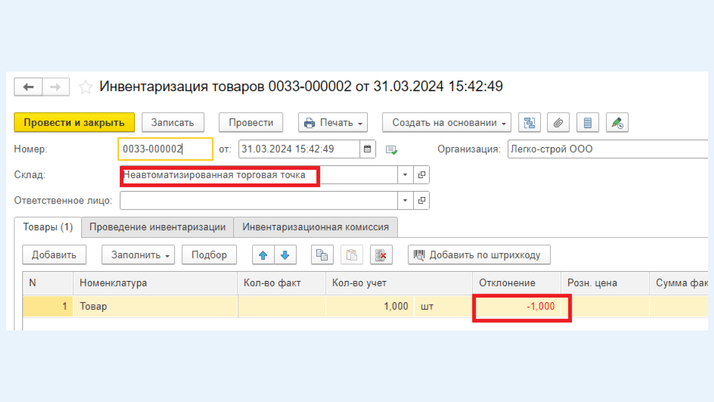This screenshot has width=714, height=402.
Task: Click the -1,000 Отклонение cell
Action: tap(516, 306)
